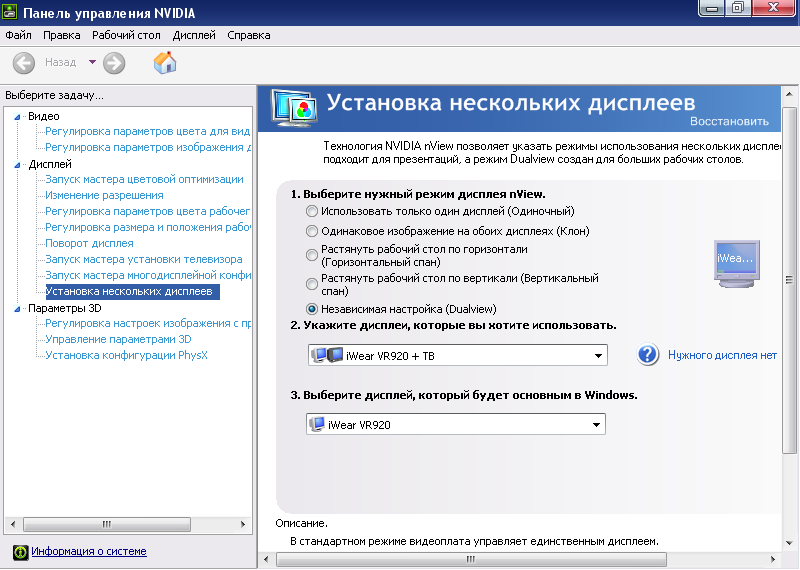Open the Дисплей menu
The height and width of the screenshot is (570, 800).
pos(194,35)
